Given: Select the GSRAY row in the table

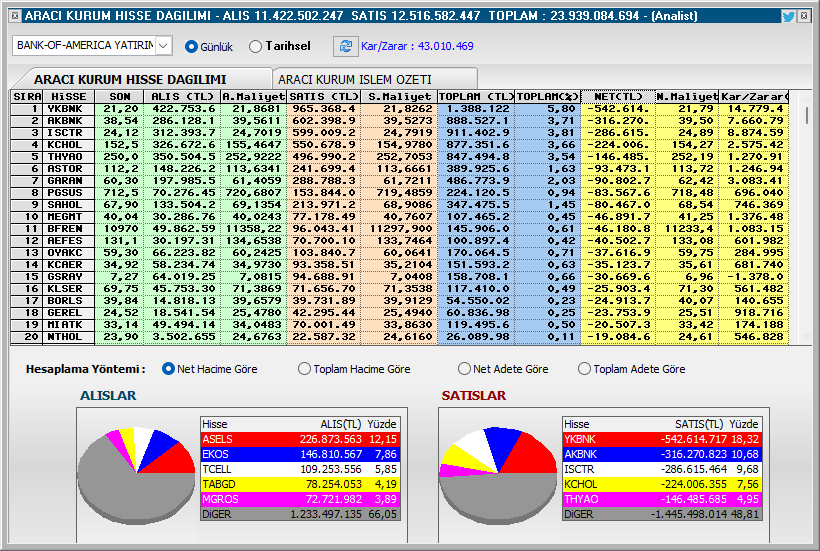Looking at the screenshot, I should click(x=400, y=277).
